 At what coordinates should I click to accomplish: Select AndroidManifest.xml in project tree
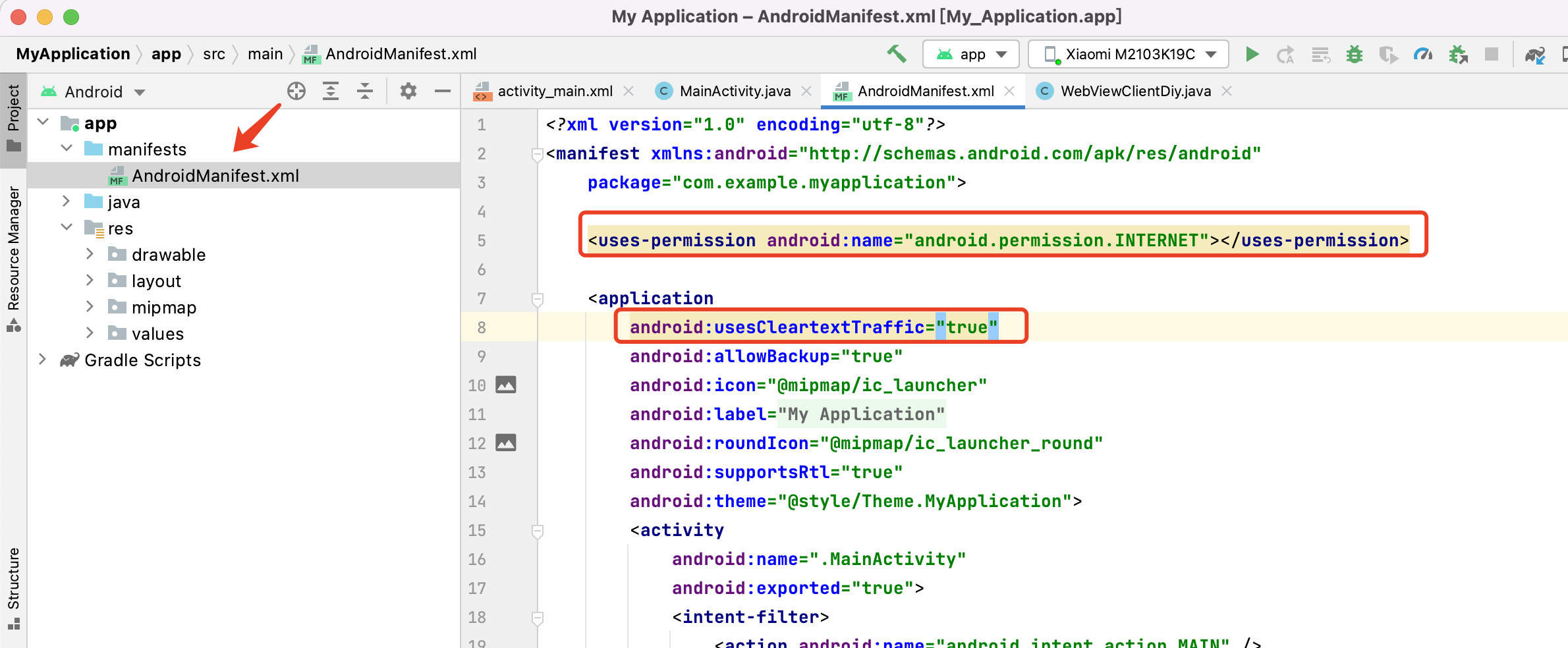[244, 175]
